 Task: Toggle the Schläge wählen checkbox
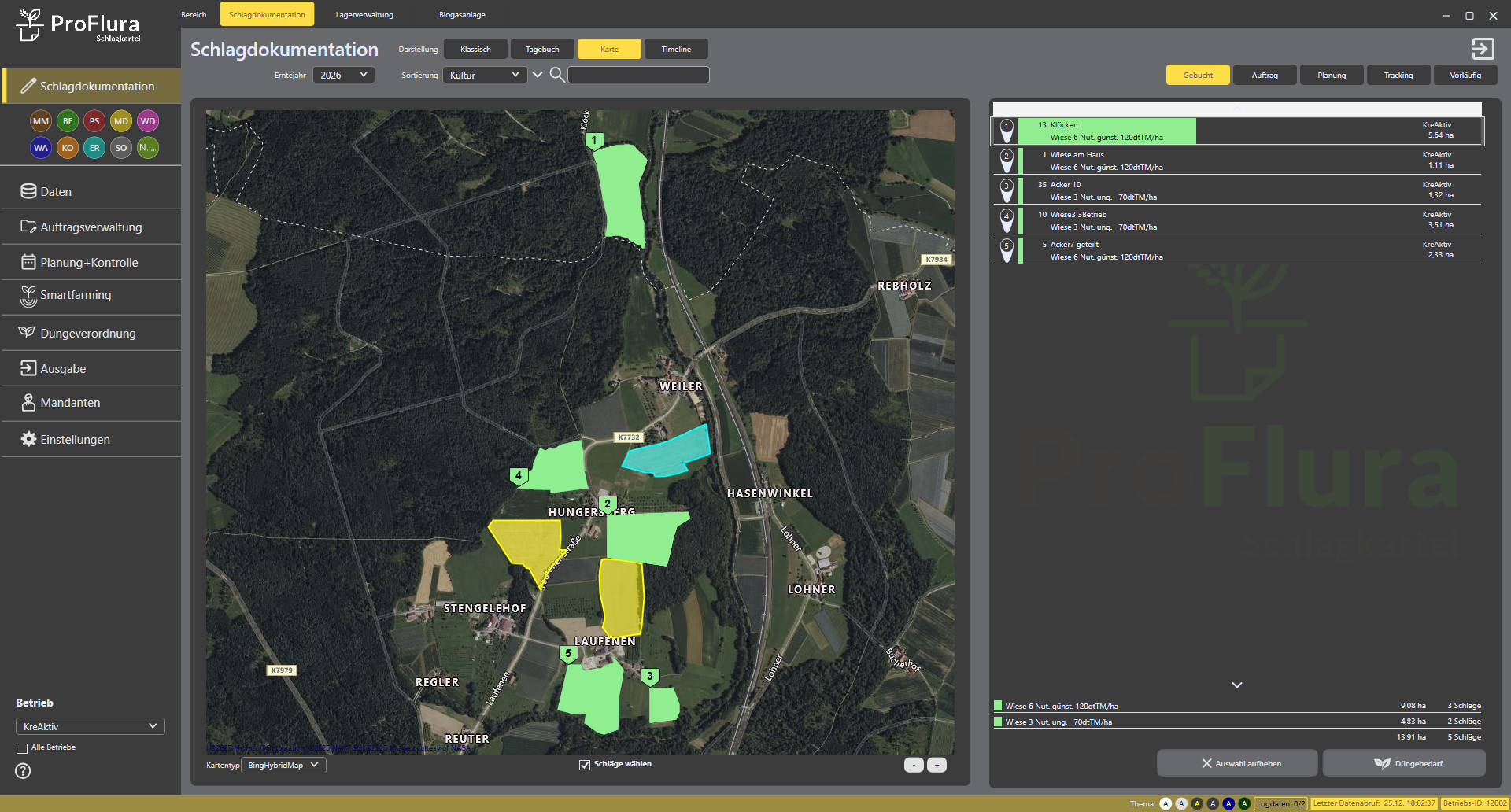(x=585, y=765)
